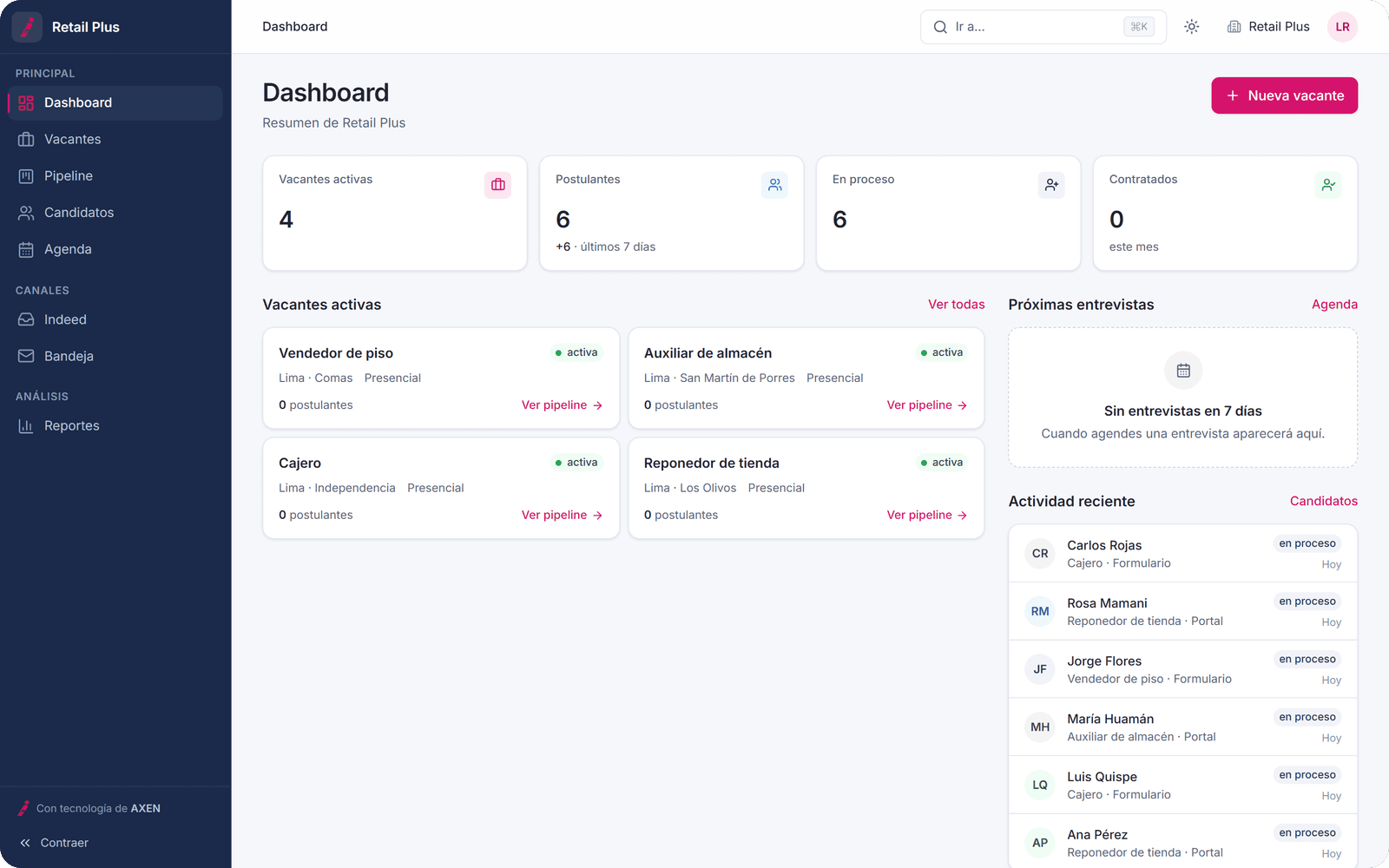Click the Contratados user-check card icon
The image size is (1389, 868).
[x=1328, y=185]
